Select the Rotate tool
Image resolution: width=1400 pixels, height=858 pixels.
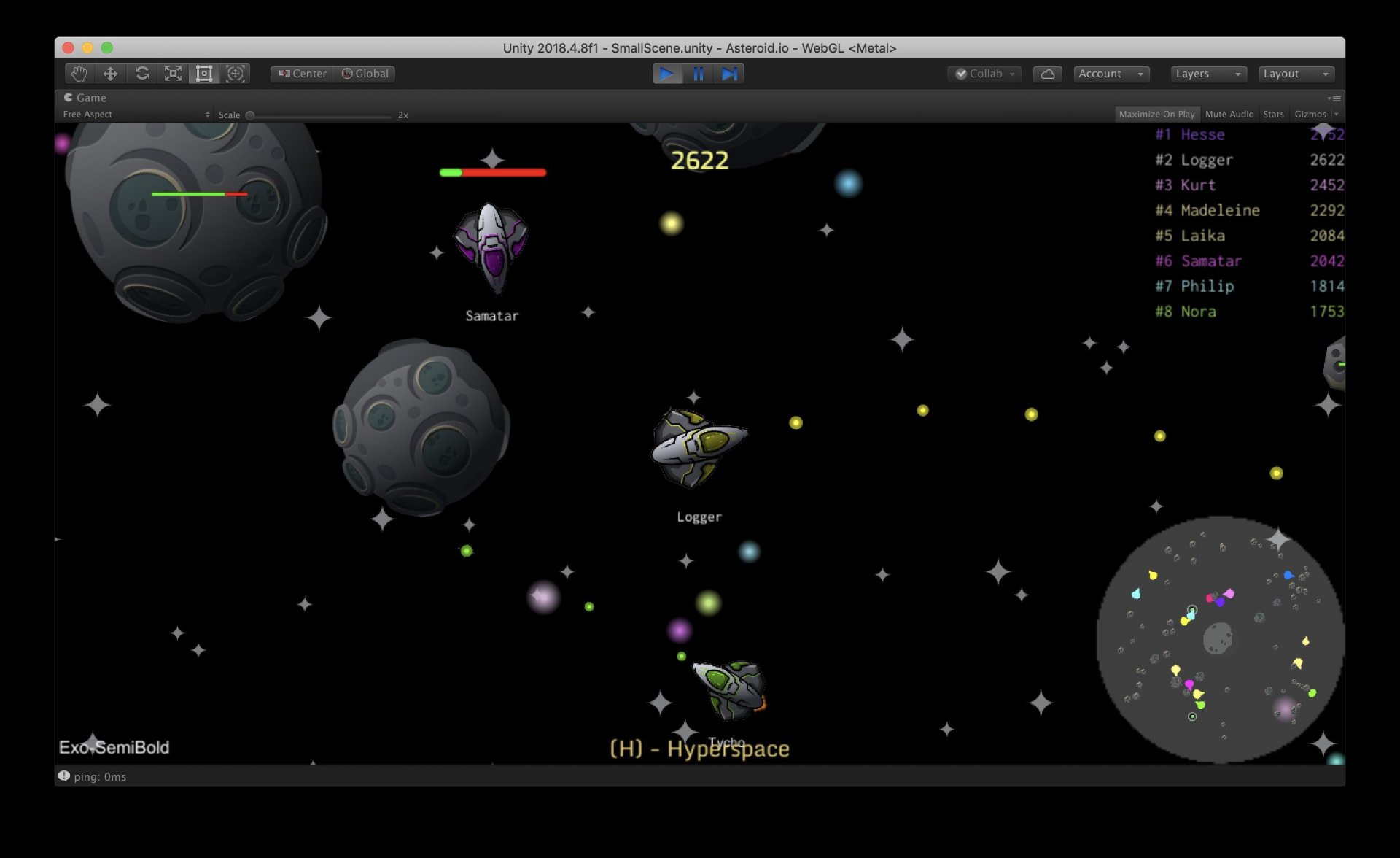(x=142, y=74)
